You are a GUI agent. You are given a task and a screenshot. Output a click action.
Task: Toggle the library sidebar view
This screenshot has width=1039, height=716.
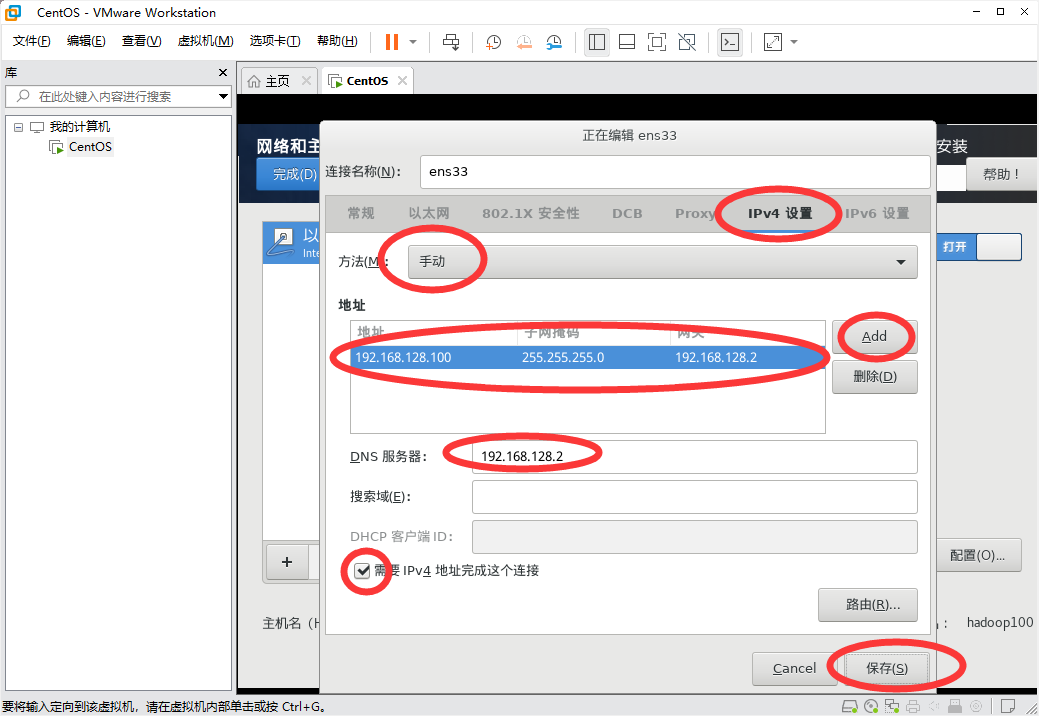[x=597, y=42]
